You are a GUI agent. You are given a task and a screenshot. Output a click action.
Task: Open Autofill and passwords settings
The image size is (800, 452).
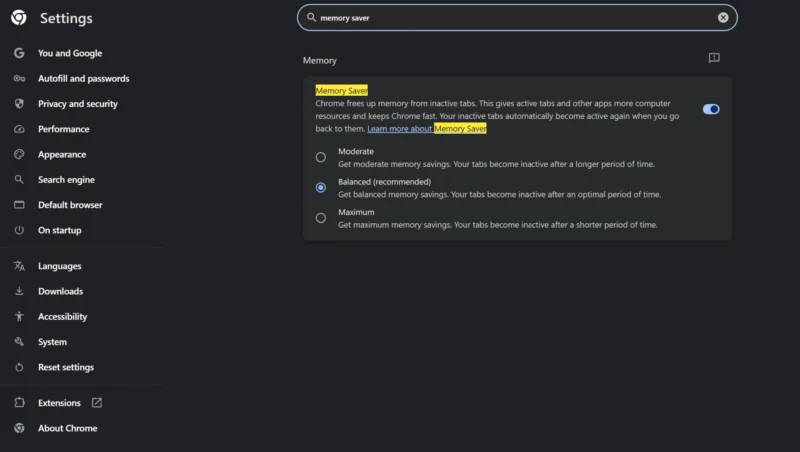[84, 79]
